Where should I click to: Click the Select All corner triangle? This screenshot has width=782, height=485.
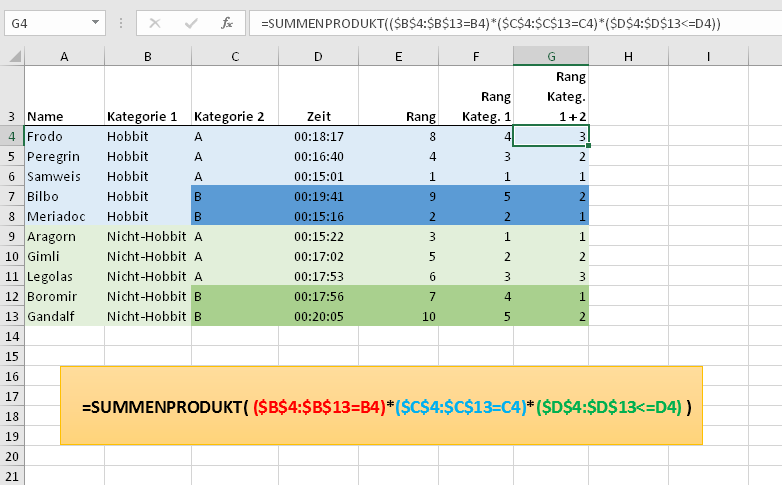point(12,57)
